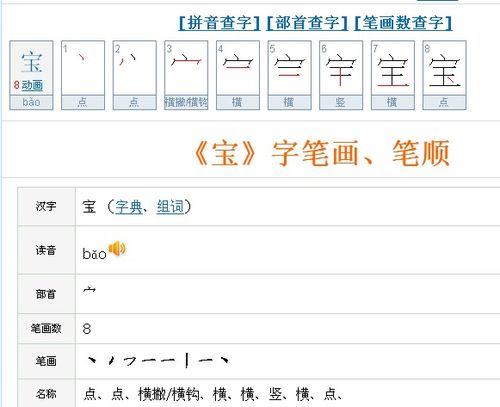
Task: Click the 笔画数 row label
Action: pyautogui.click(x=46, y=328)
